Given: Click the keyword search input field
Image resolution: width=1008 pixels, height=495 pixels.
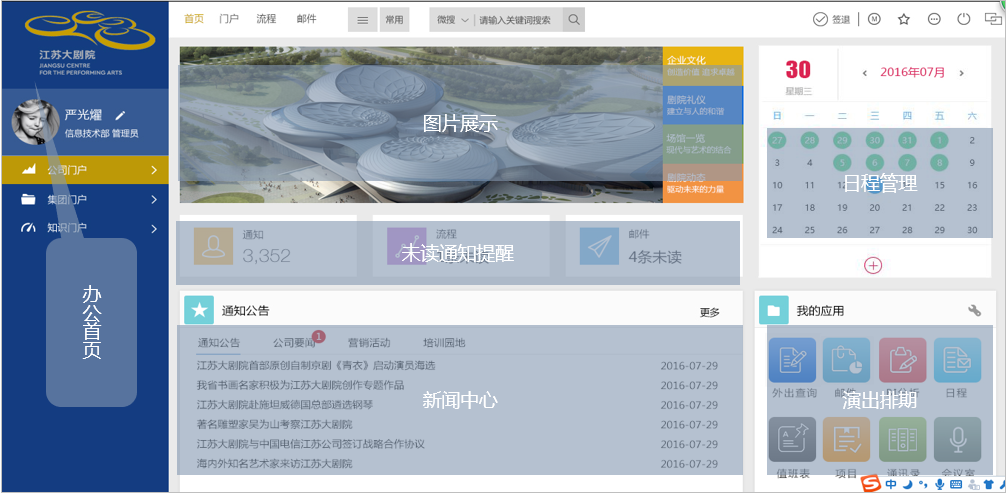Looking at the screenshot, I should tap(519, 20).
